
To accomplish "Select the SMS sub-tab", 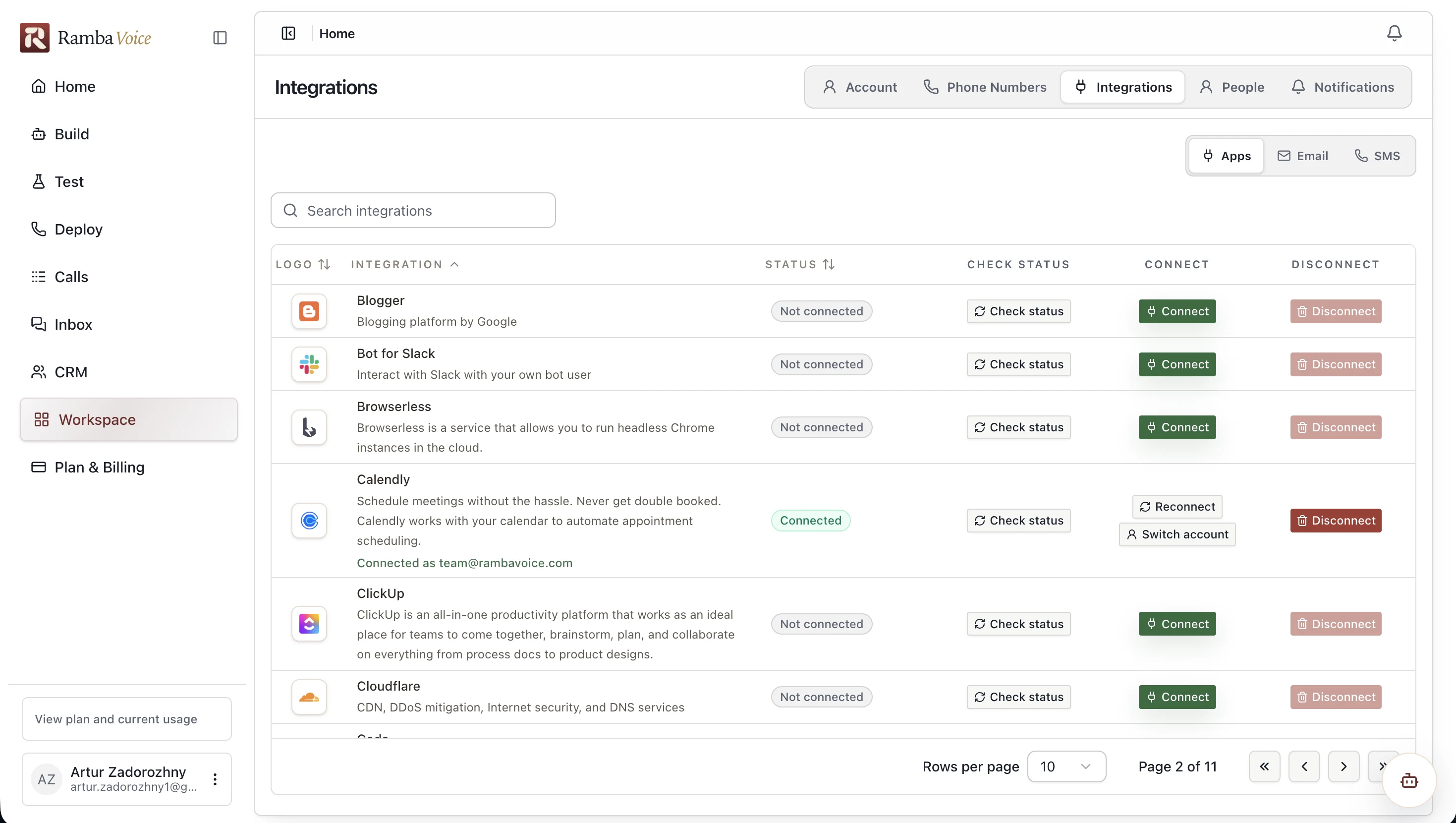I will [1377, 156].
